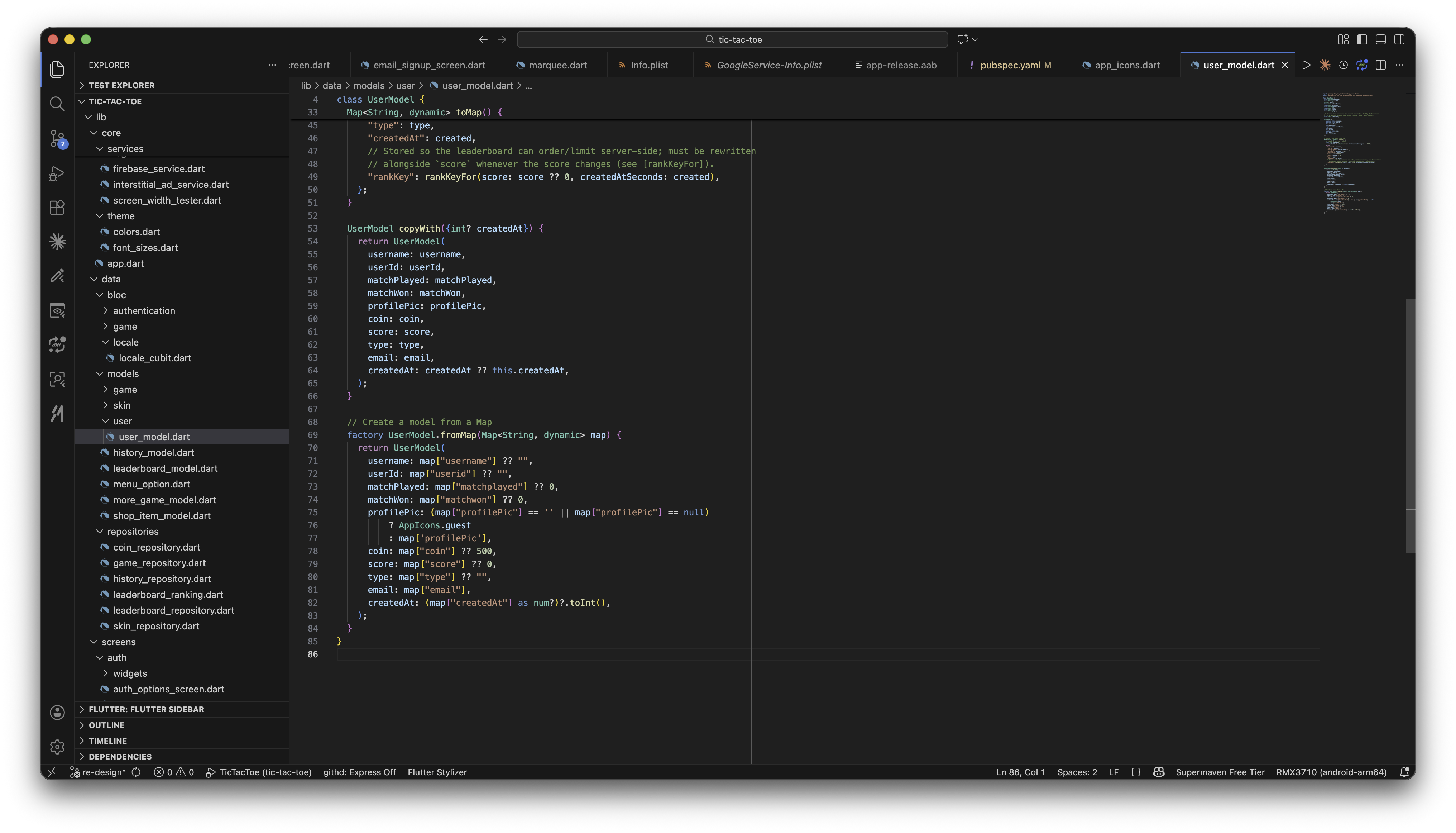Toggle githd: Express Off in status bar

360,772
